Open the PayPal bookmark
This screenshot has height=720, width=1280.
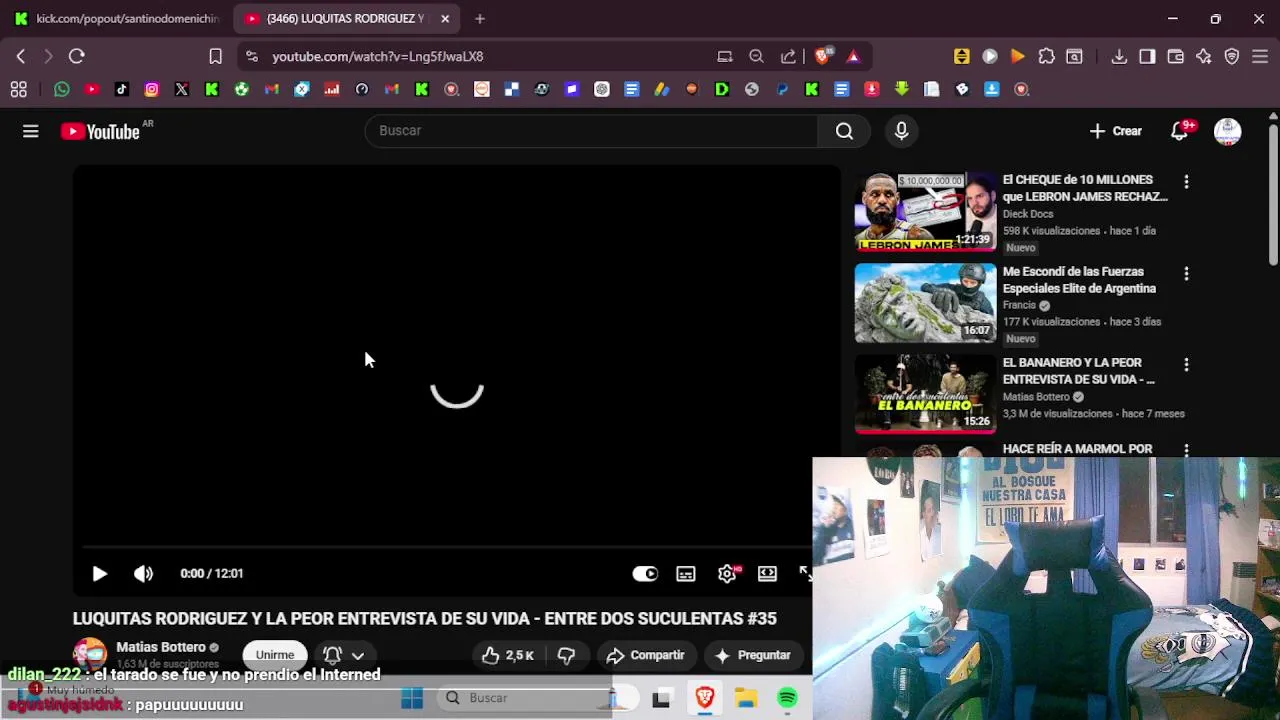click(x=782, y=90)
